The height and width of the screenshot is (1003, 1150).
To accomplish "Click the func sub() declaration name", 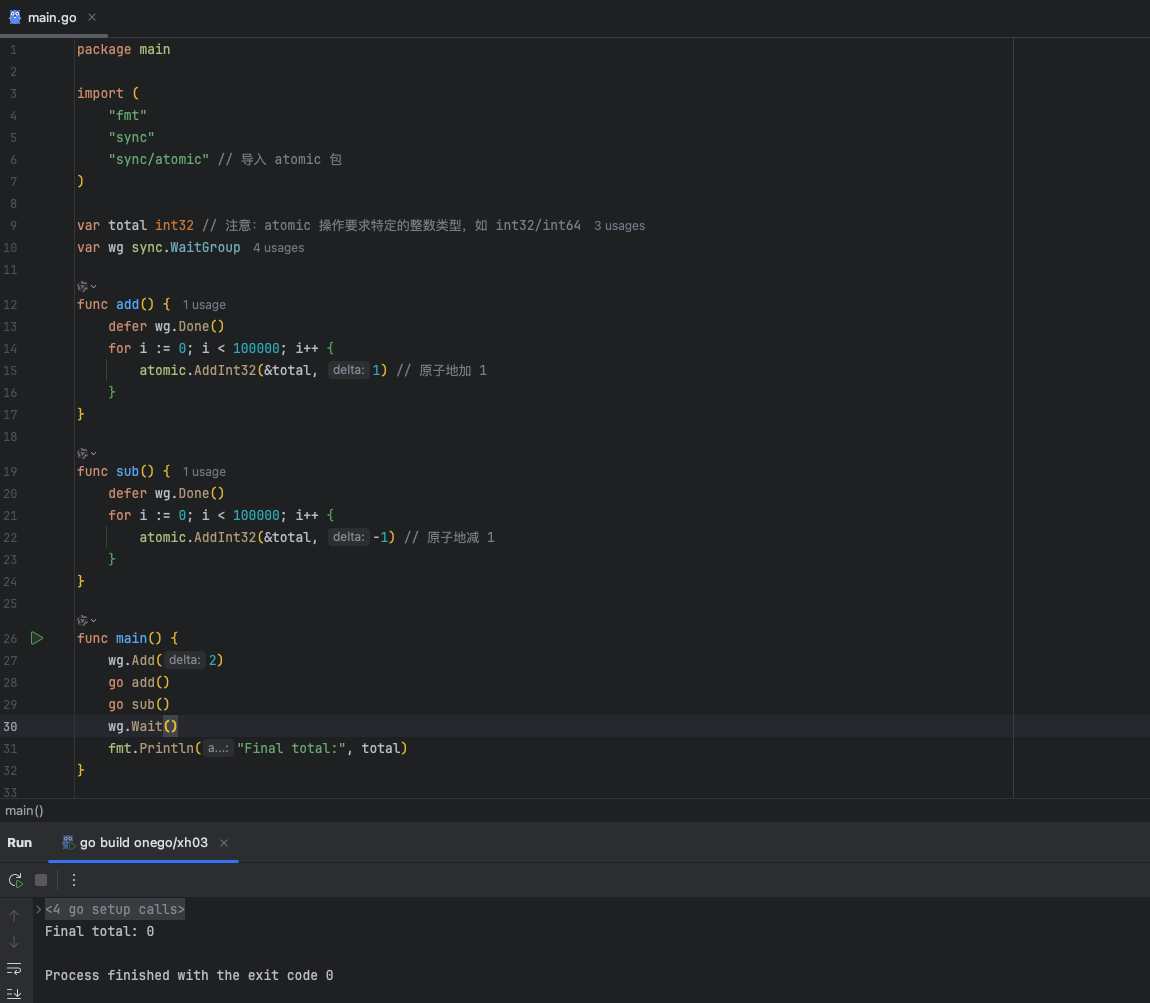I will click(127, 471).
